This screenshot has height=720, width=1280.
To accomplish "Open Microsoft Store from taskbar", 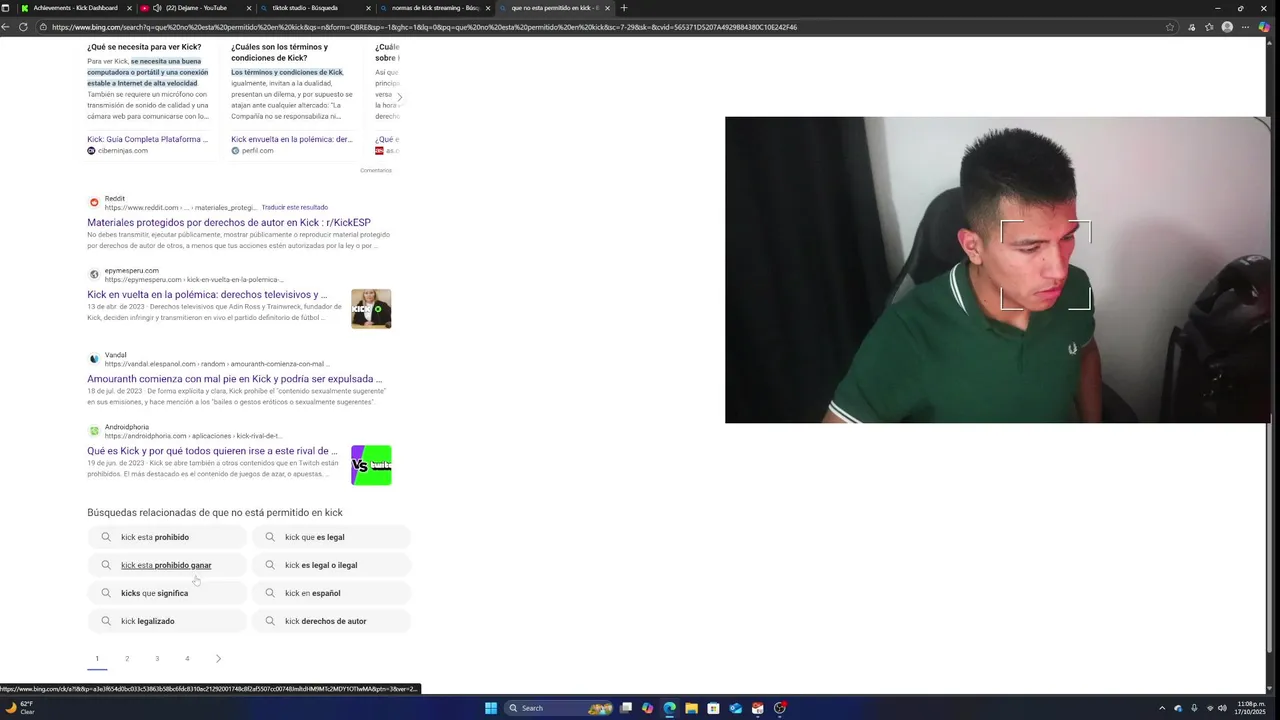I will (x=713, y=708).
